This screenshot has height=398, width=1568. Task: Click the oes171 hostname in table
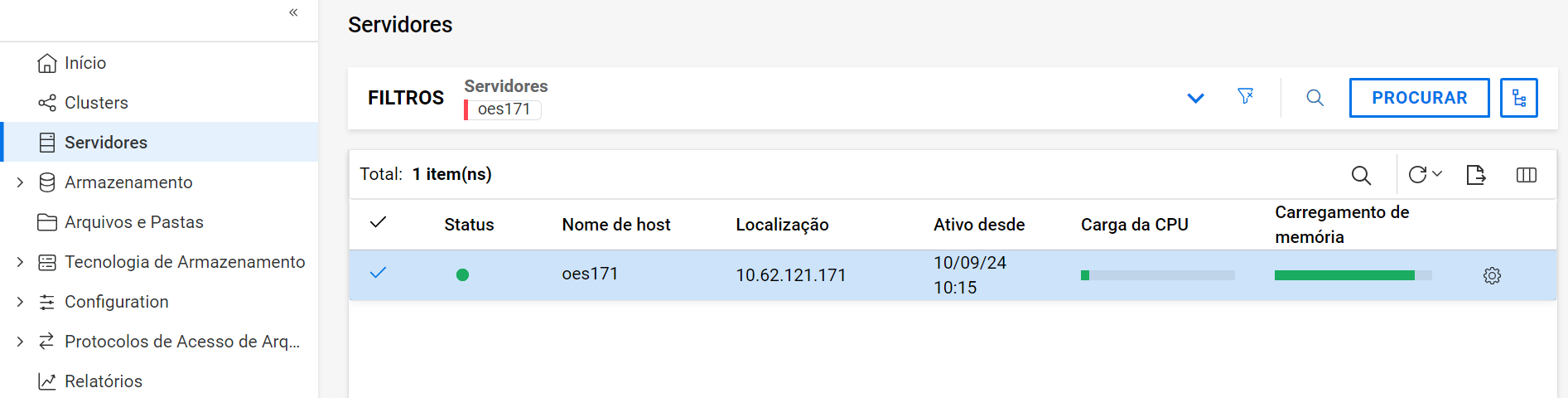590,274
